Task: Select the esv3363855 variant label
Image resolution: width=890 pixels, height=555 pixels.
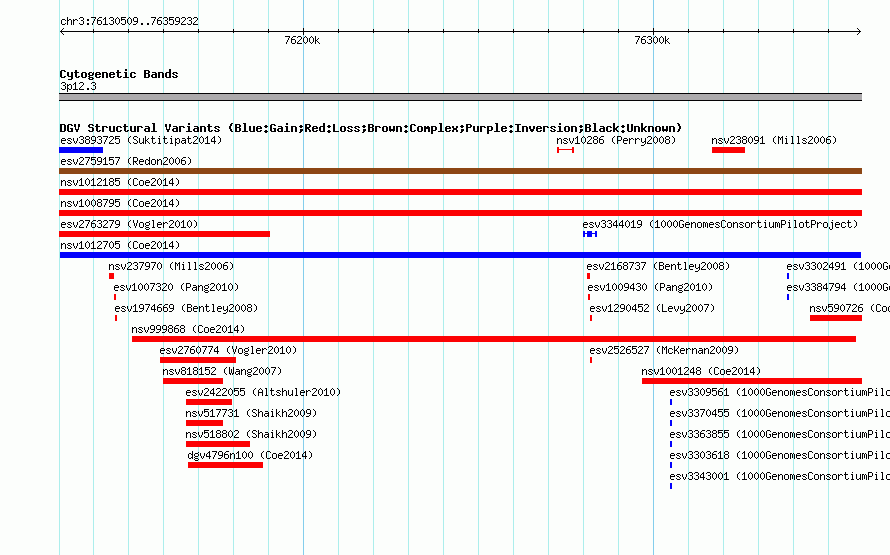Action: 779,434
